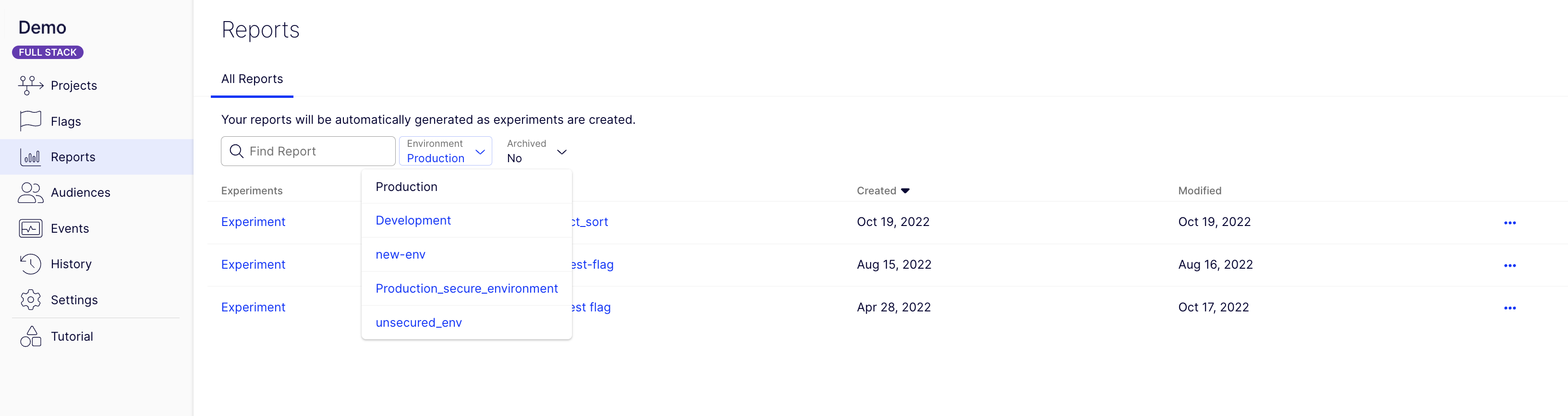The width and height of the screenshot is (1568, 416).
Task: Open more options for Apr 28, 2022 report
Action: 1509,308
